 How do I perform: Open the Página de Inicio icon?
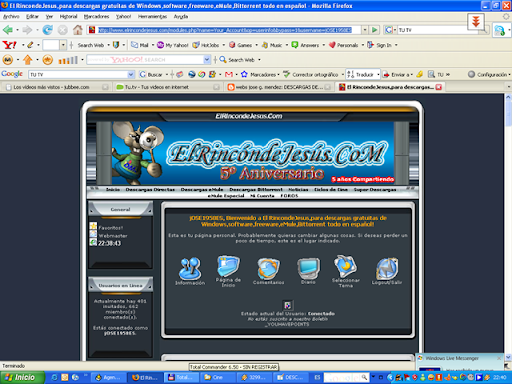228,266
